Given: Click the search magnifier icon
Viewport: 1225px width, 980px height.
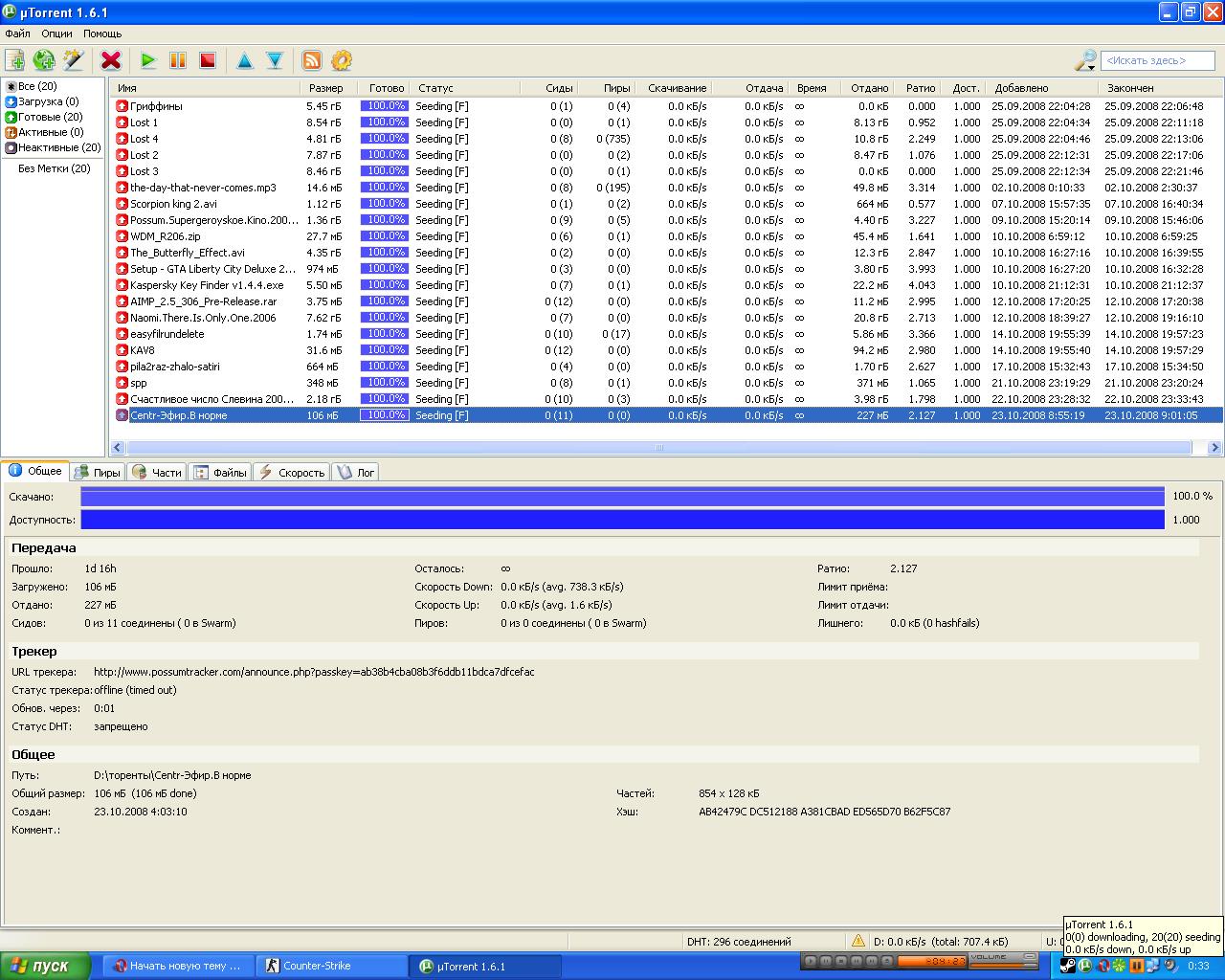Looking at the screenshot, I should click(1085, 60).
